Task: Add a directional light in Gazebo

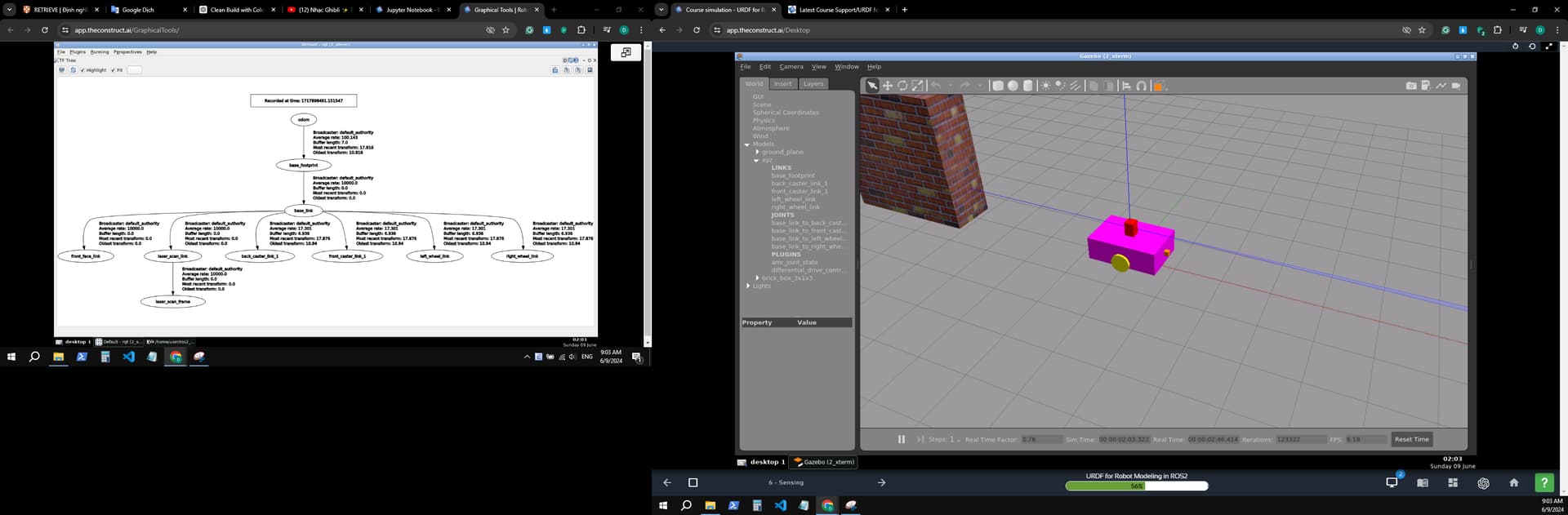Action: (1075, 86)
